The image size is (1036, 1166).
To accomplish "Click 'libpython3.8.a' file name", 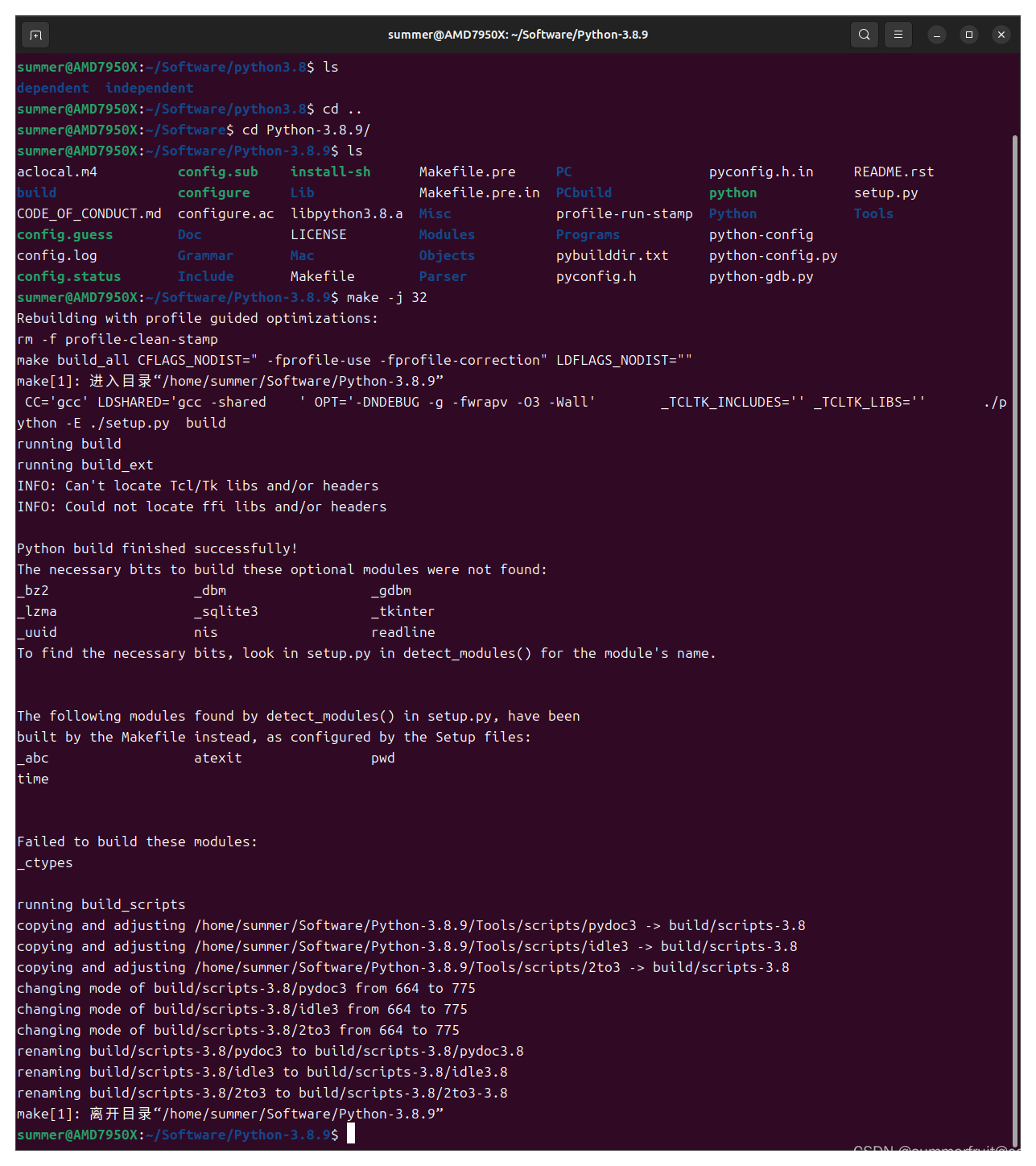I will 347,213.
